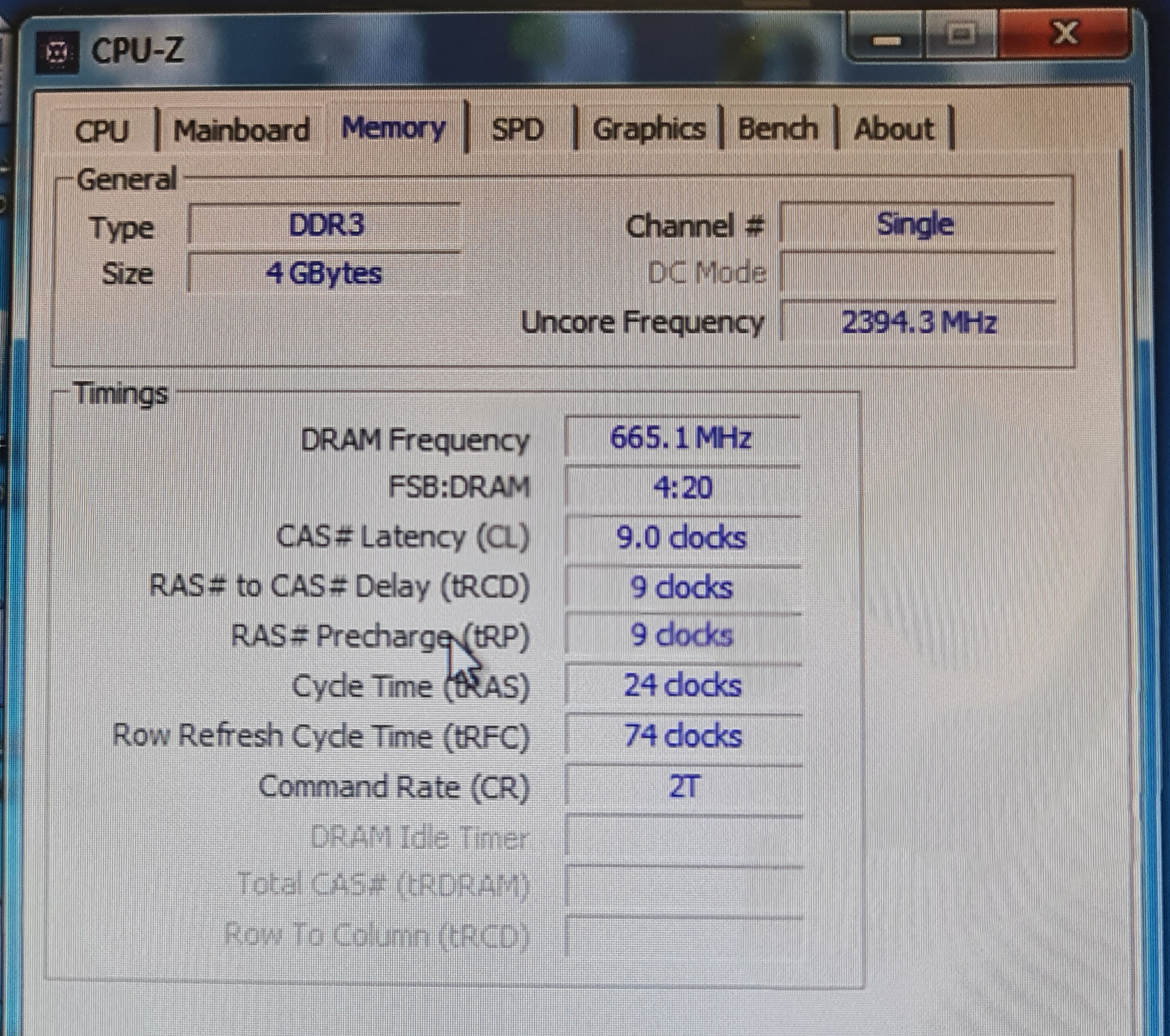This screenshot has width=1170, height=1036.
Task: Open the Bench tab
Action: [x=778, y=128]
